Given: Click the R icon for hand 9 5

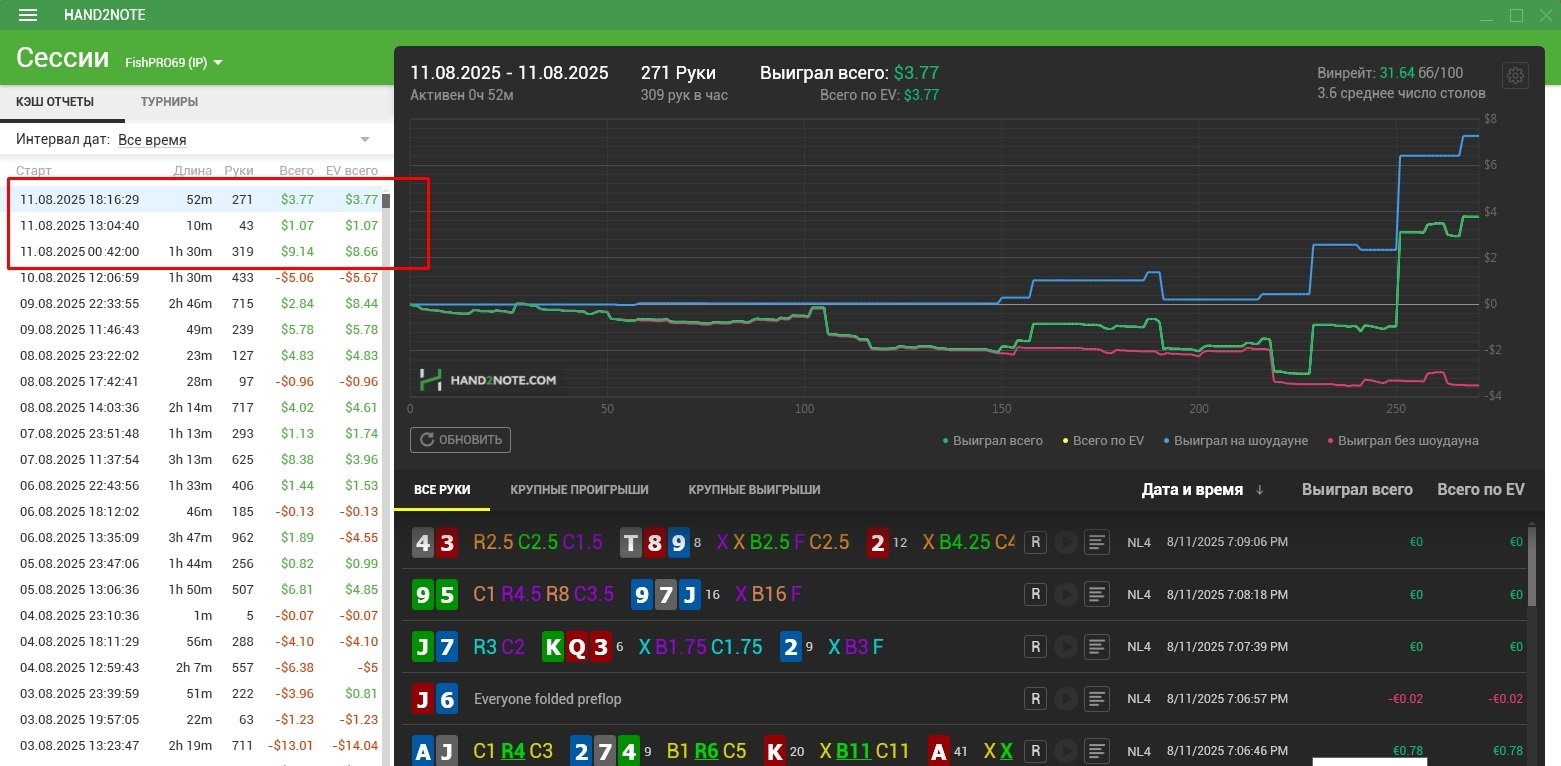Looking at the screenshot, I should coord(1035,594).
